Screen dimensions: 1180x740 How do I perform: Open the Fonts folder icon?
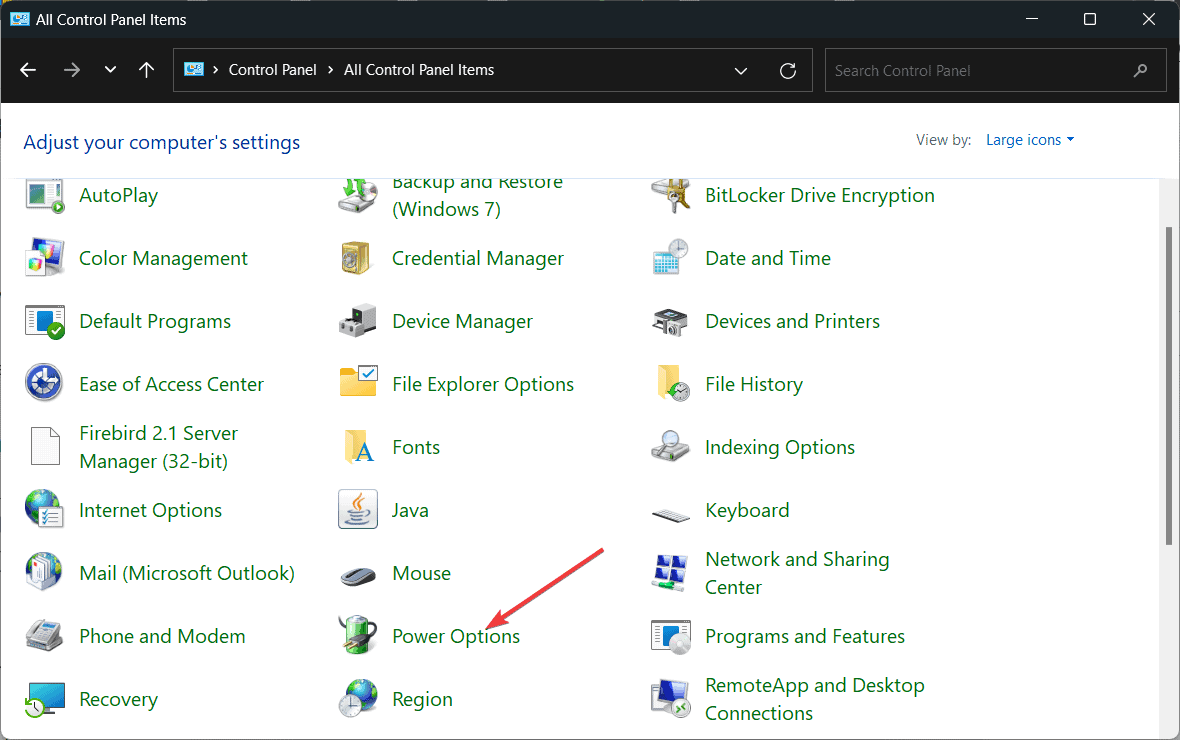pos(359,446)
